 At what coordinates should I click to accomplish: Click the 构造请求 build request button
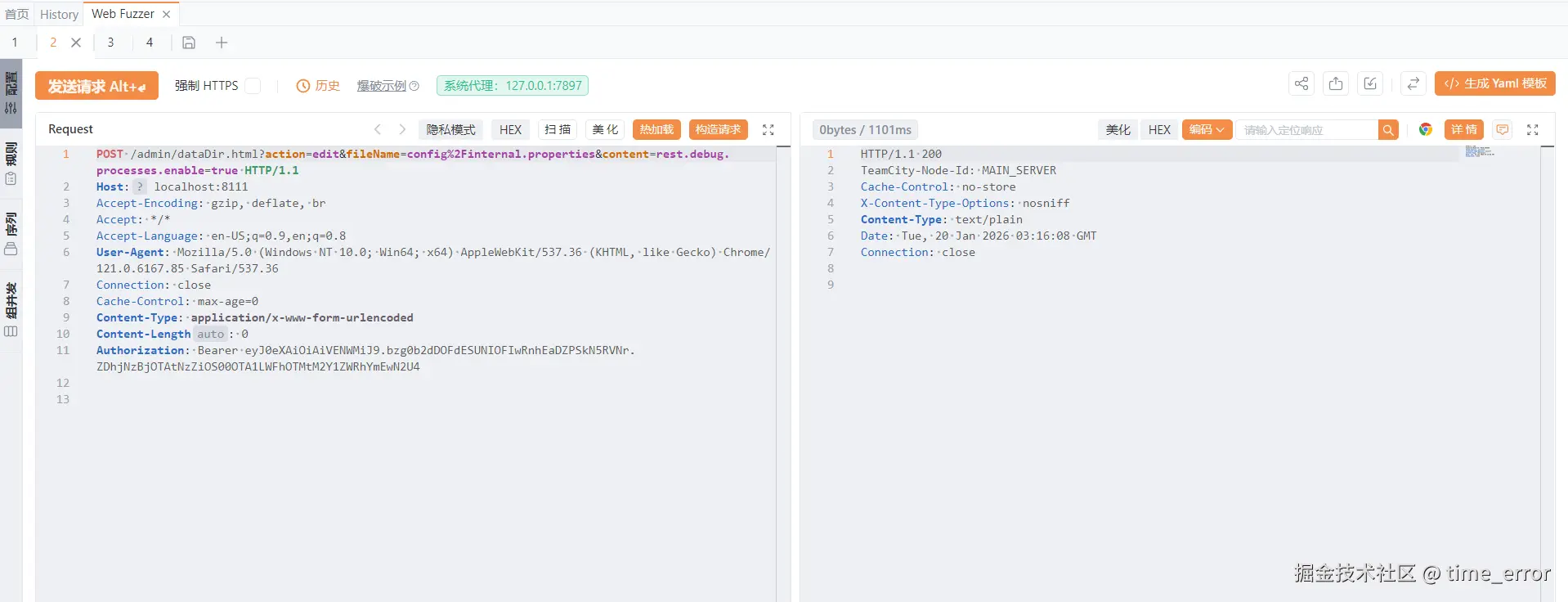tap(719, 129)
